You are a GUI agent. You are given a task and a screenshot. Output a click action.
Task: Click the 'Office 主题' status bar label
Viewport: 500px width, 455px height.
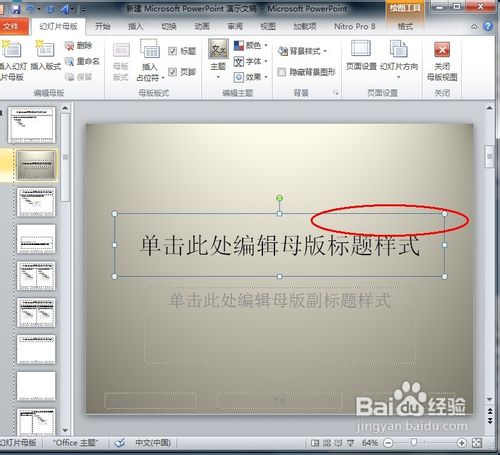(x=75, y=443)
